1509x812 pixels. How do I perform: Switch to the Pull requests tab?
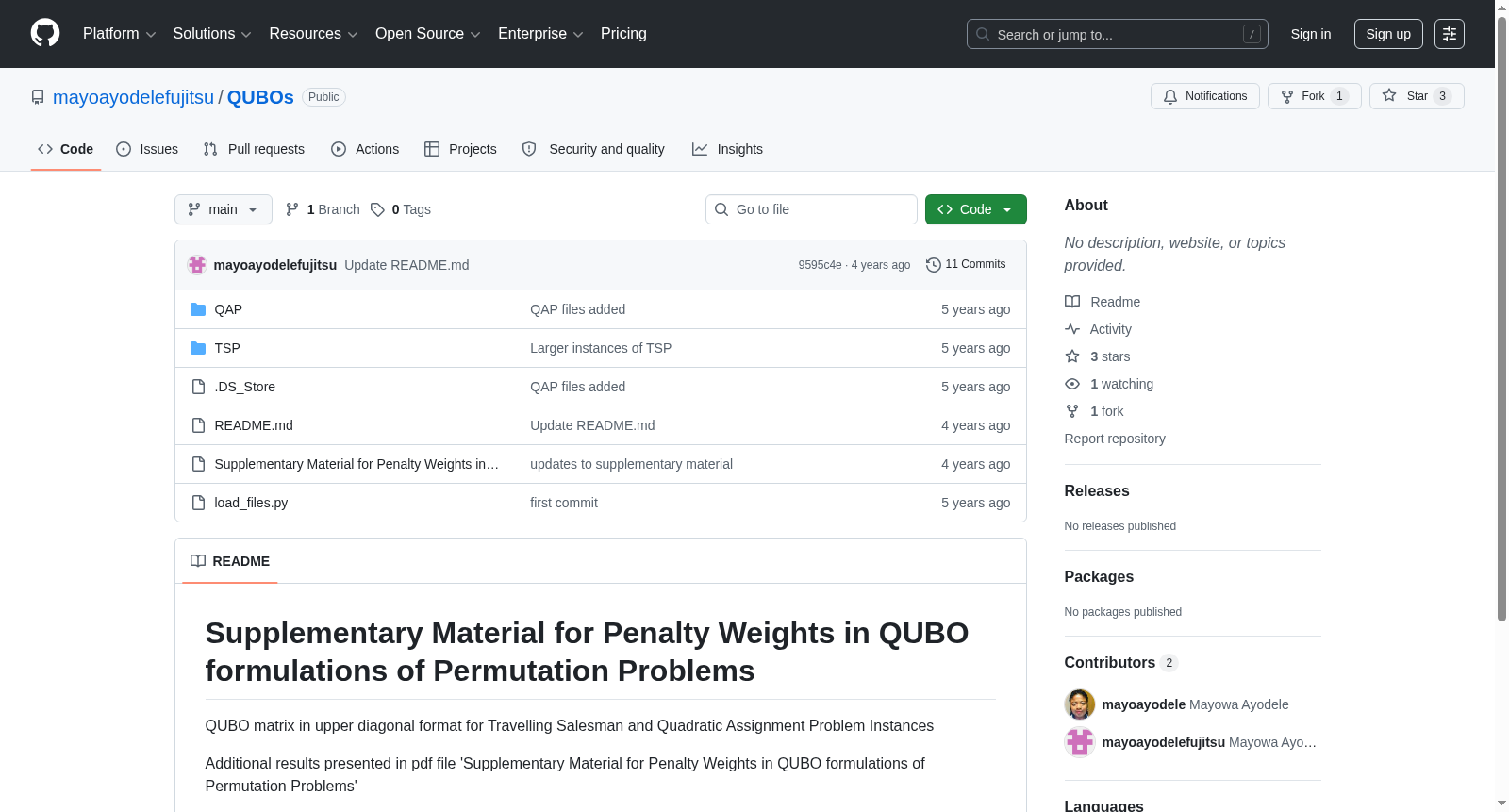click(x=254, y=149)
